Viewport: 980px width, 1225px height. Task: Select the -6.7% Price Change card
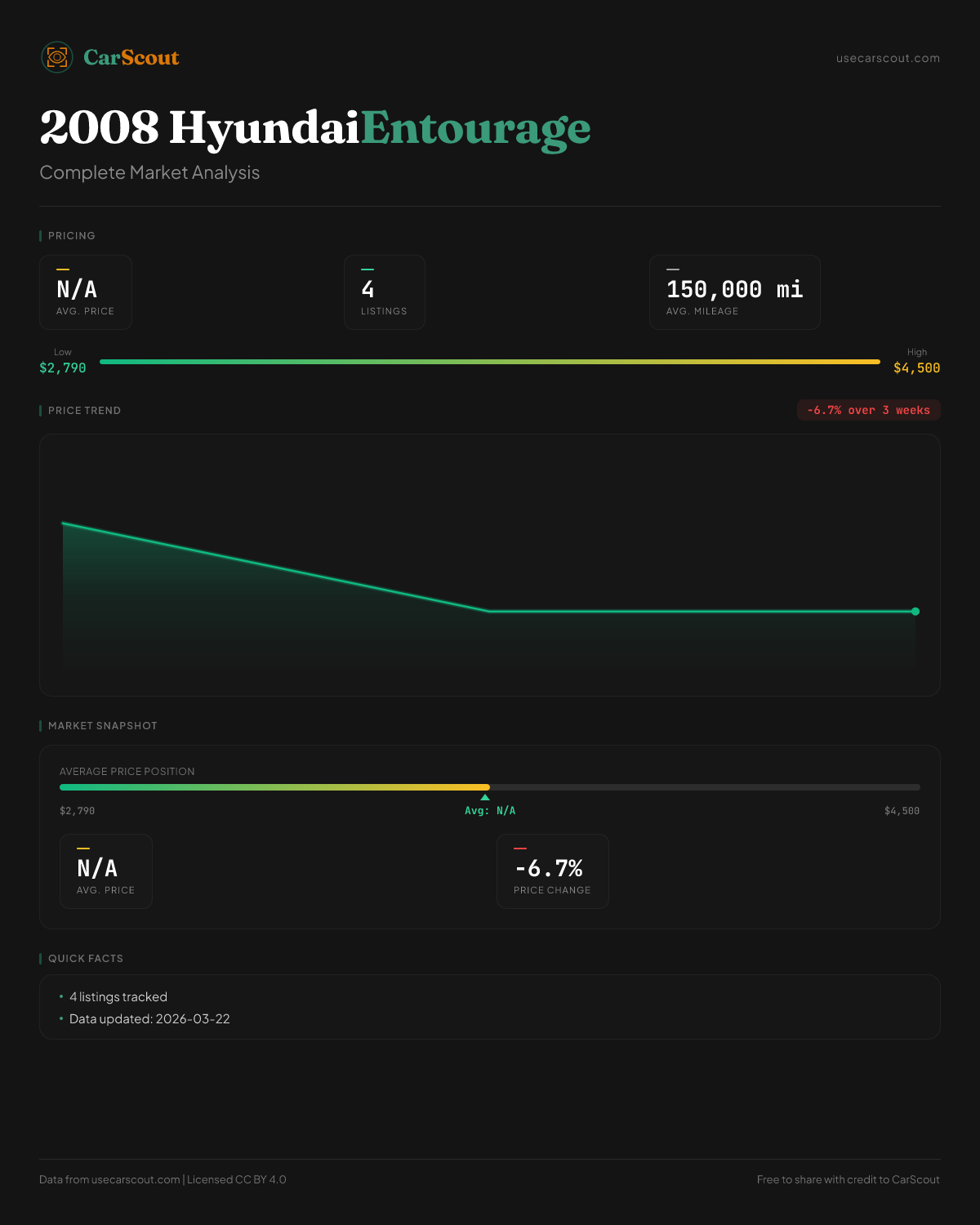pyautogui.click(x=552, y=871)
